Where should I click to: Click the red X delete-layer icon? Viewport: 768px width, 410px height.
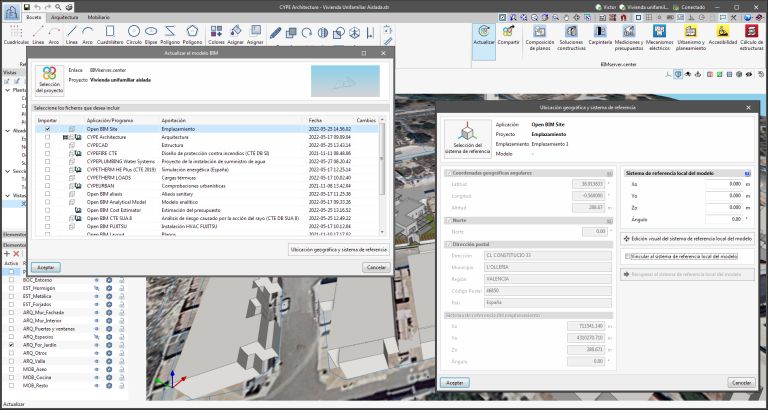coord(16,254)
